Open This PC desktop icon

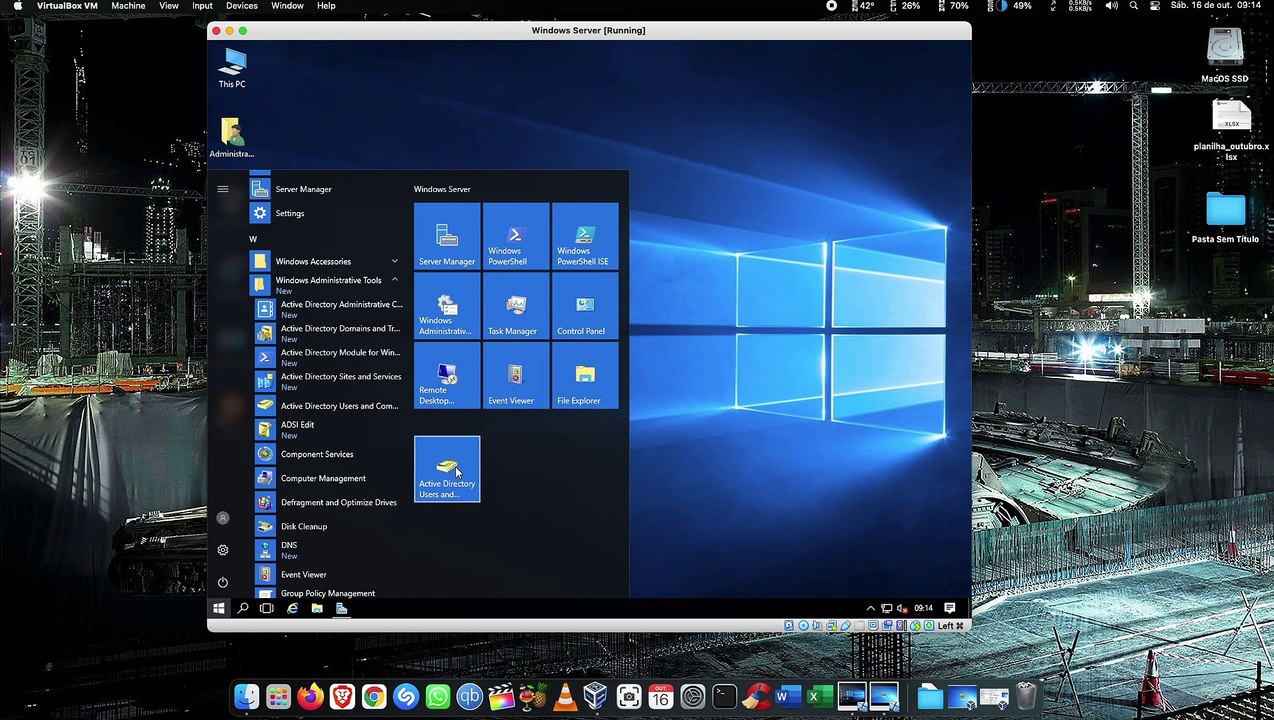click(x=232, y=69)
